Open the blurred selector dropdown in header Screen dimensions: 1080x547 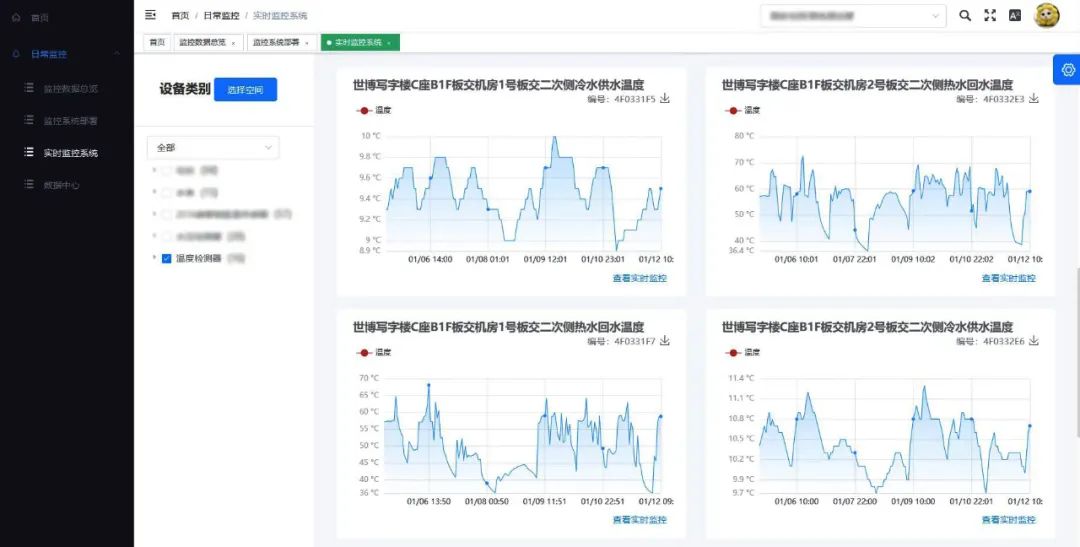click(853, 15)
